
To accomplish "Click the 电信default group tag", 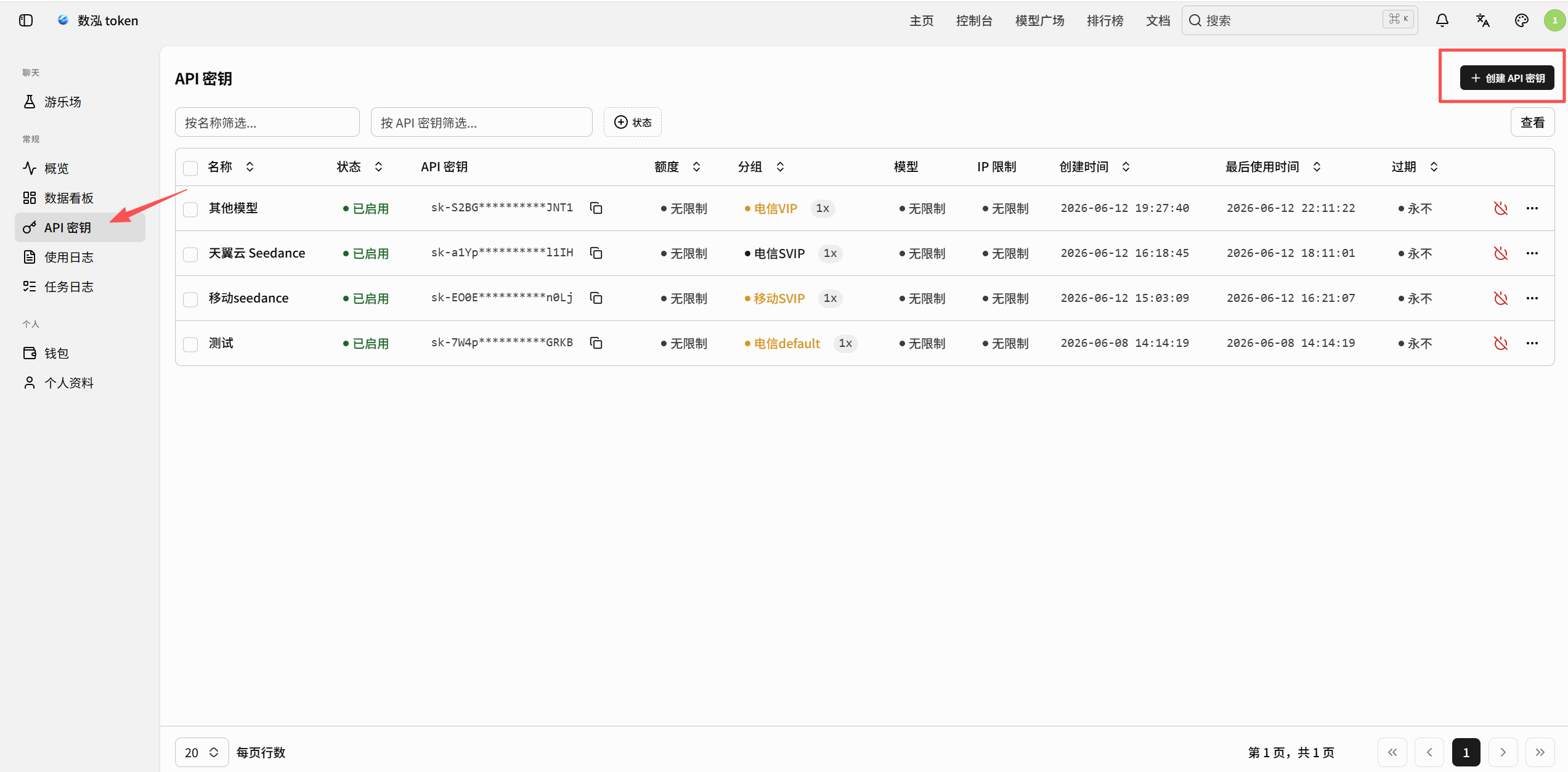I will (782, 343).
